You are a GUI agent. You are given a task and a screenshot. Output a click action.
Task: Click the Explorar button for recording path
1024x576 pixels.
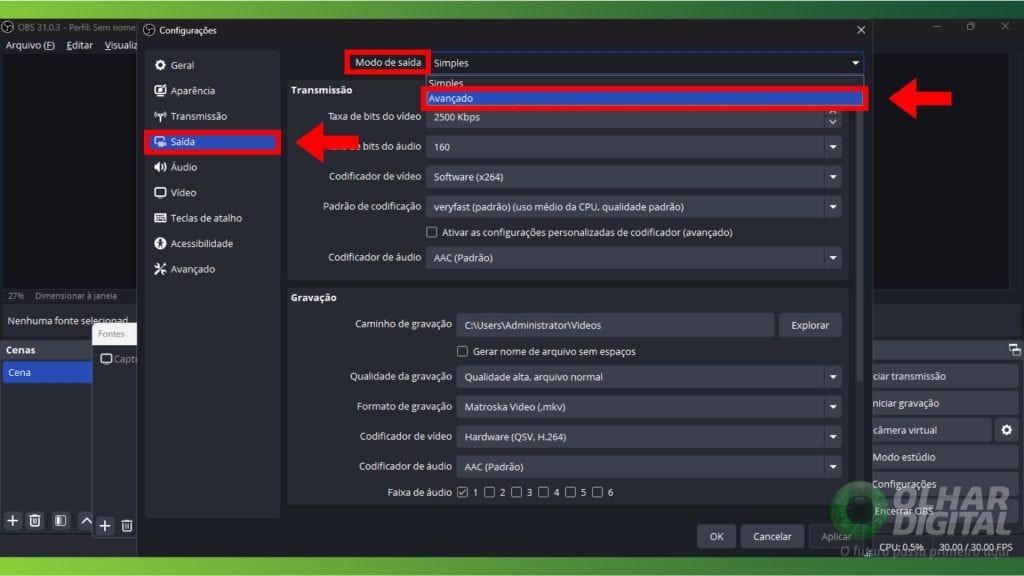click(x=809, y=325)
